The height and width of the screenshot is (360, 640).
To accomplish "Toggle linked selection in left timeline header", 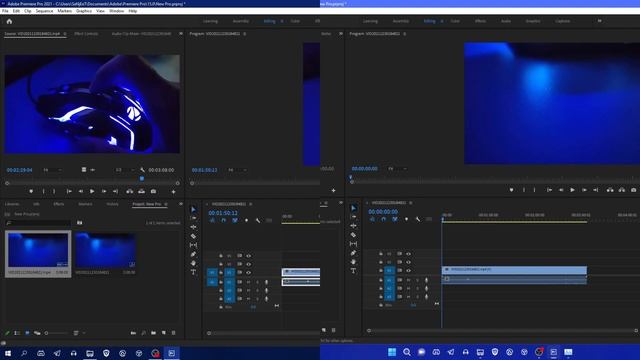I will [x=235, y=220].
